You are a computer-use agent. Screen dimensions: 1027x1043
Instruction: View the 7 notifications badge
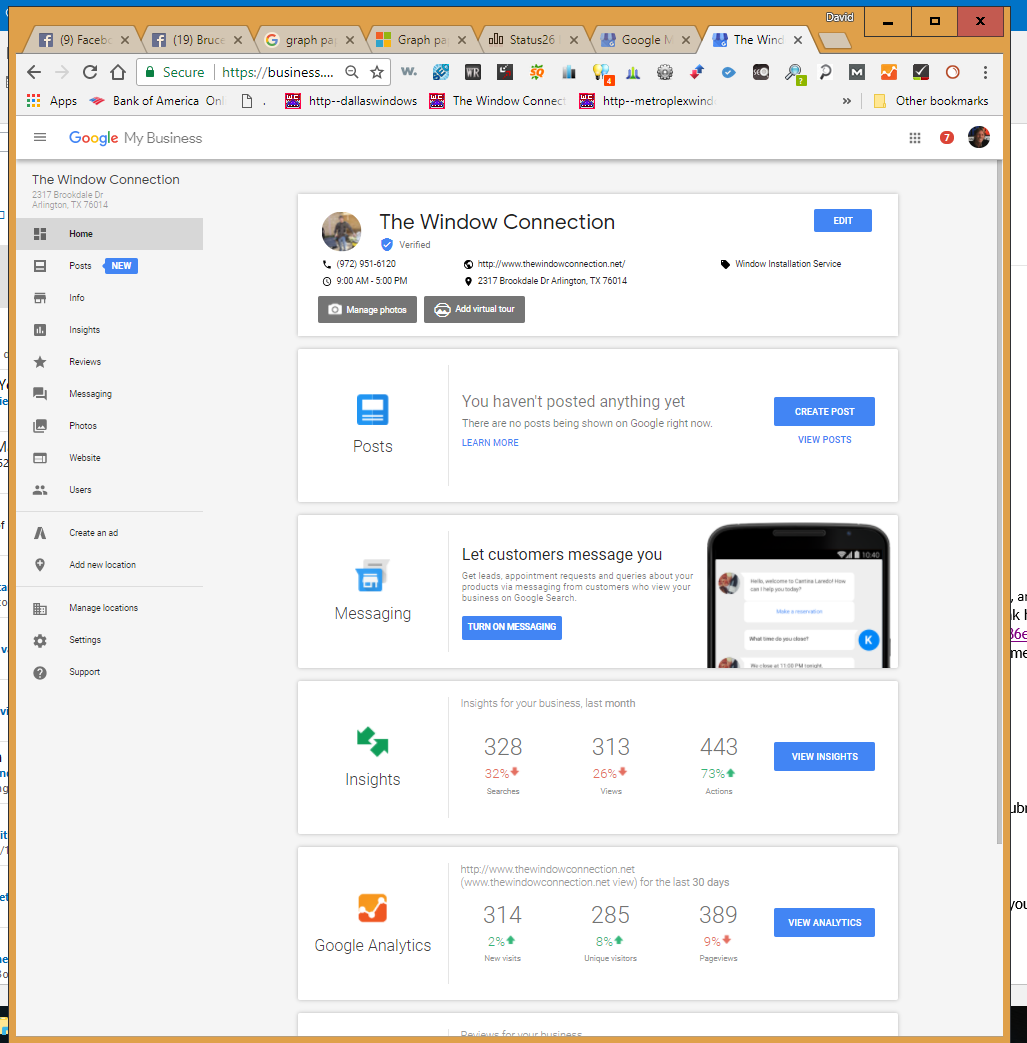coord(947,138)
